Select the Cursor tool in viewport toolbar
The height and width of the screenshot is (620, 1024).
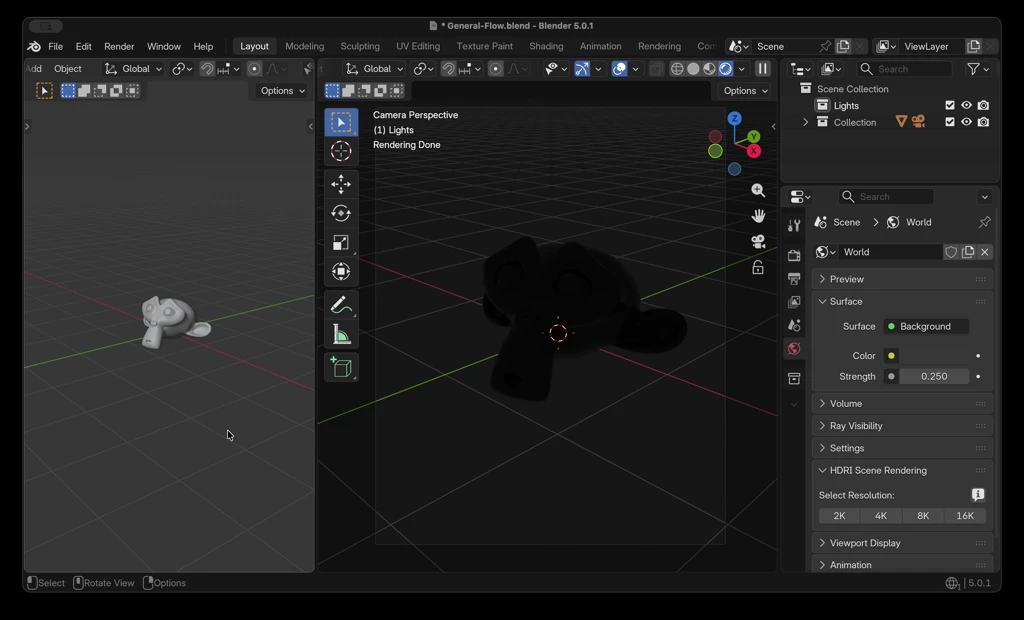341,150
